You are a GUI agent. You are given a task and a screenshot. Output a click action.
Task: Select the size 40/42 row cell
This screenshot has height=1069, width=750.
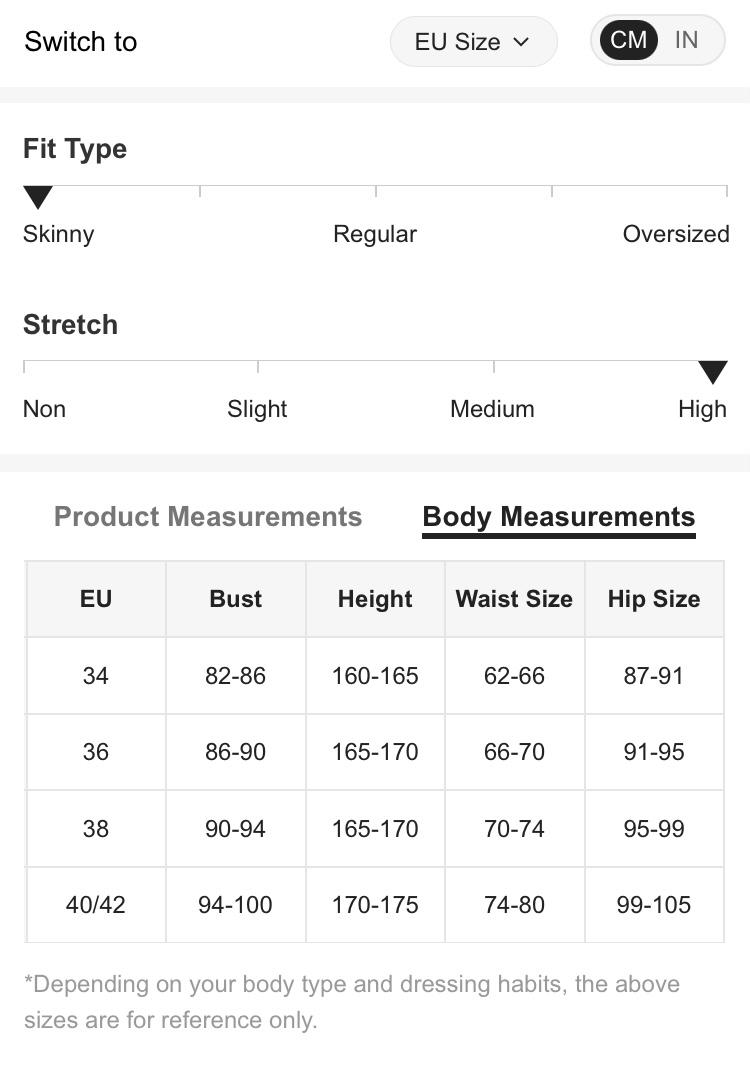96,905
